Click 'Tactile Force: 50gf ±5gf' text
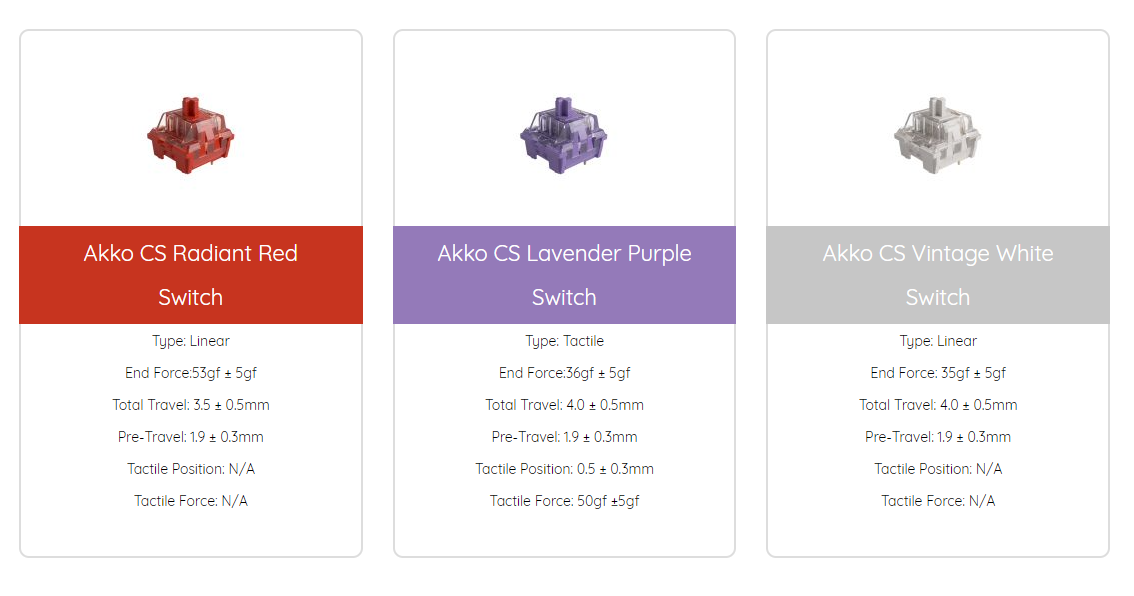 tap(564, 501)
